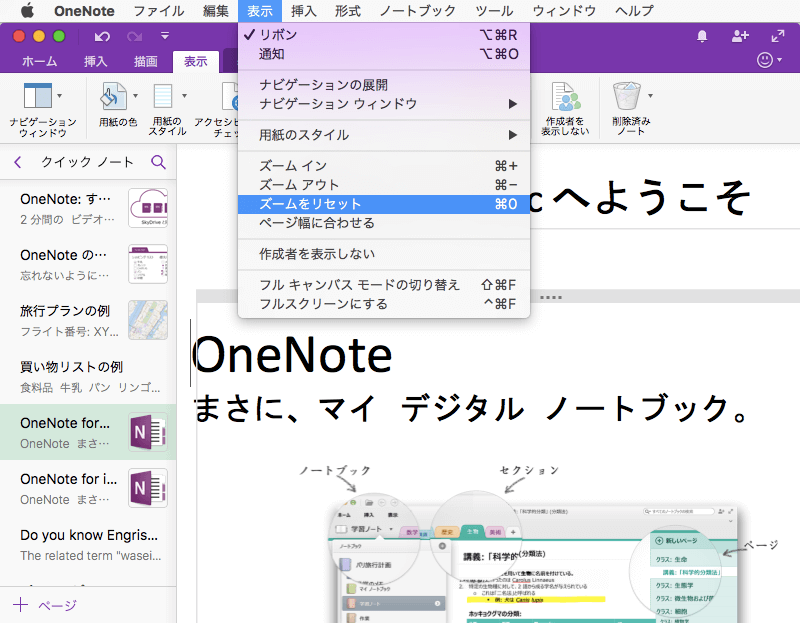Click the Undo arrow in title bar
This screenshot has height=623, width=800.
point(102,36)
